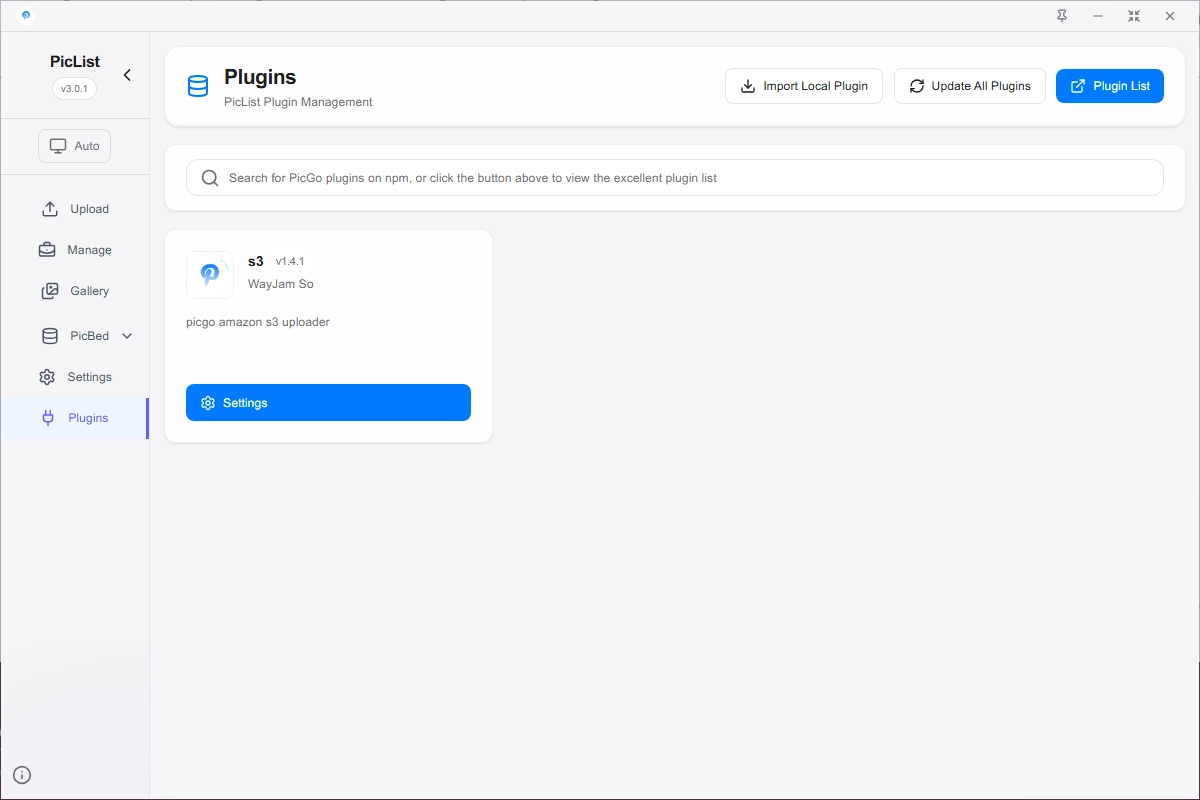Screen dimensions: 1200x800
Task: Go to the Upload page
Action: tap(75, 209)
